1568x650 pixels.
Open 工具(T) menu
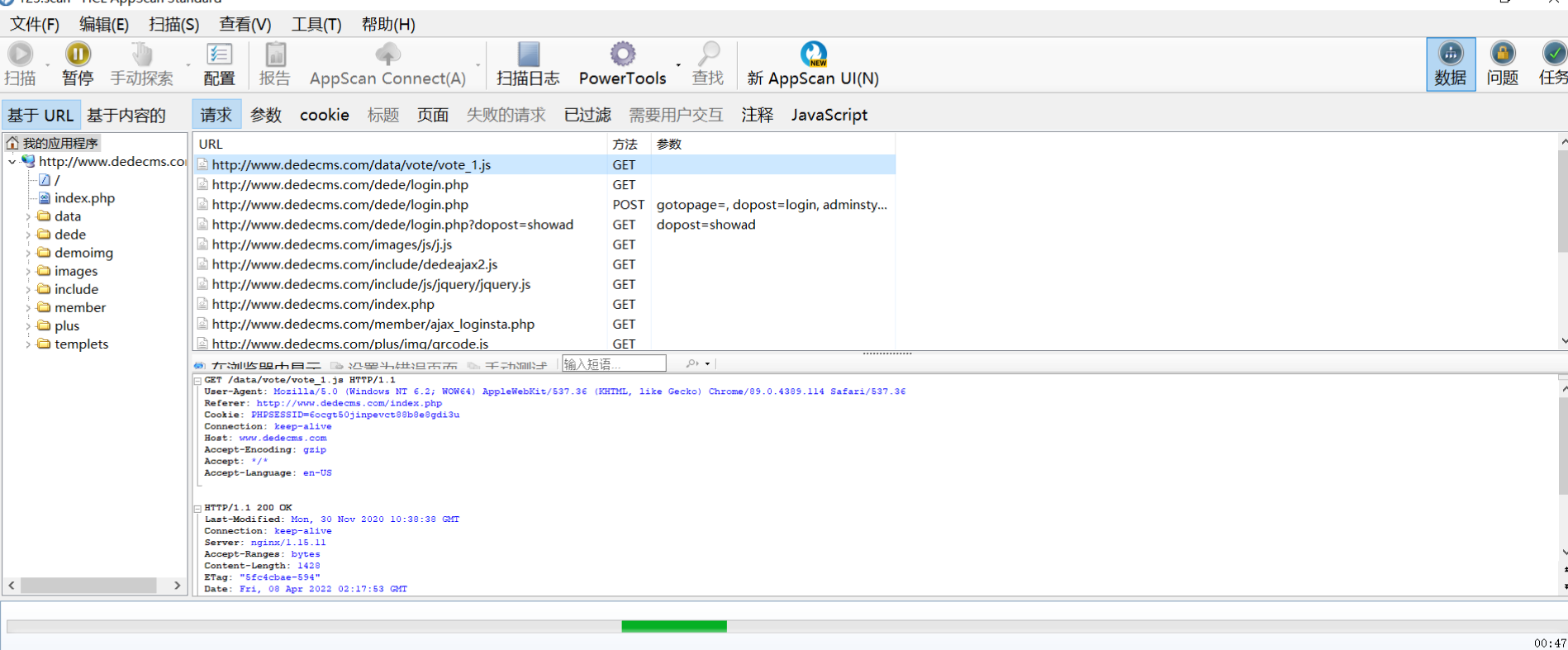point(316,25)
